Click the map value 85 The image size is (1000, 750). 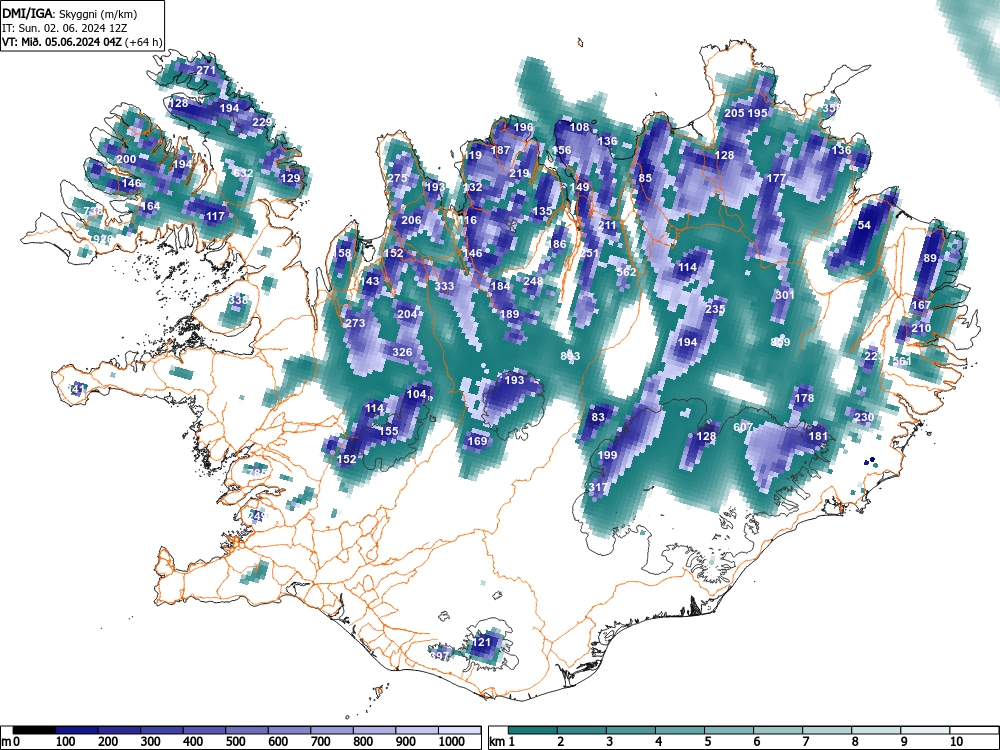tap(645, 178)
